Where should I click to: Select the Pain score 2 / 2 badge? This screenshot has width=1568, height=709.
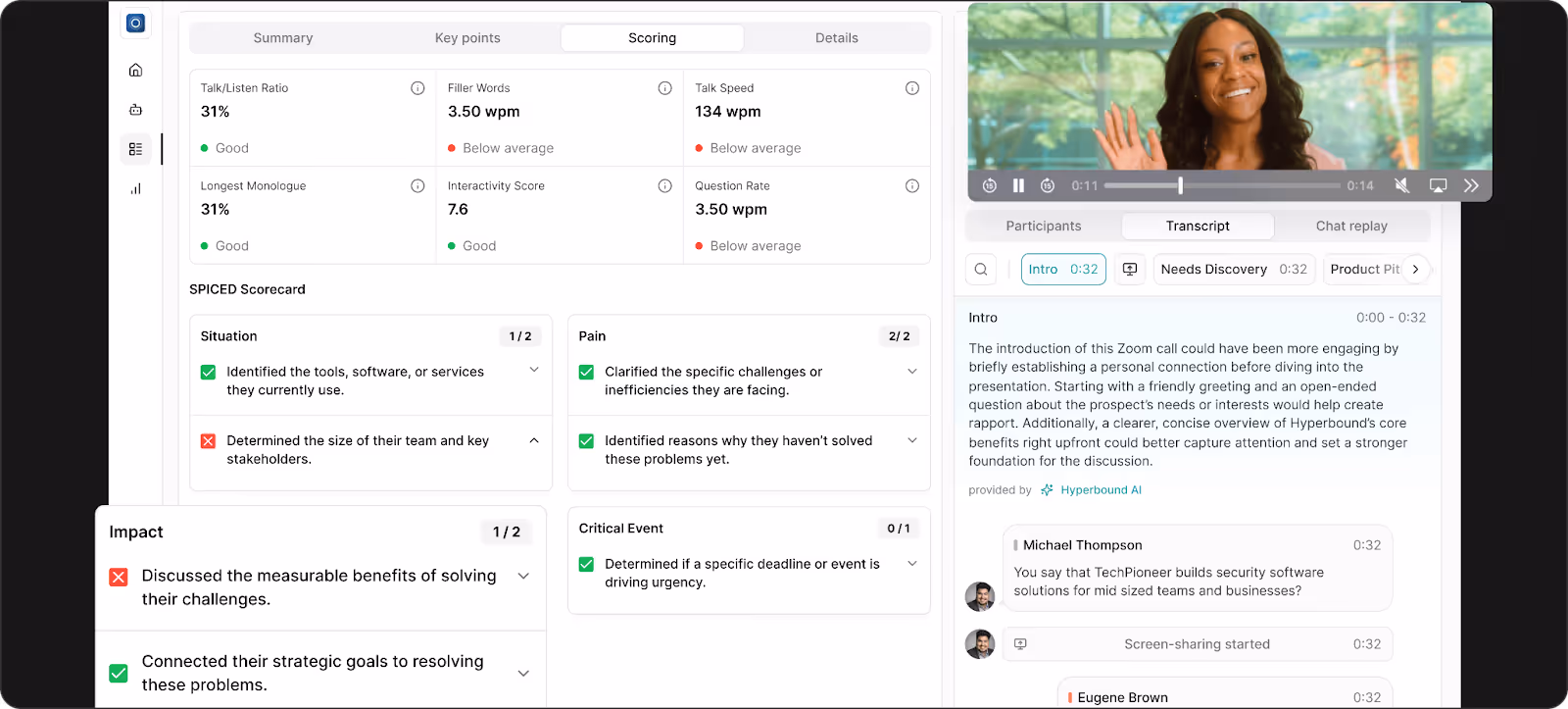pos(900,336)
